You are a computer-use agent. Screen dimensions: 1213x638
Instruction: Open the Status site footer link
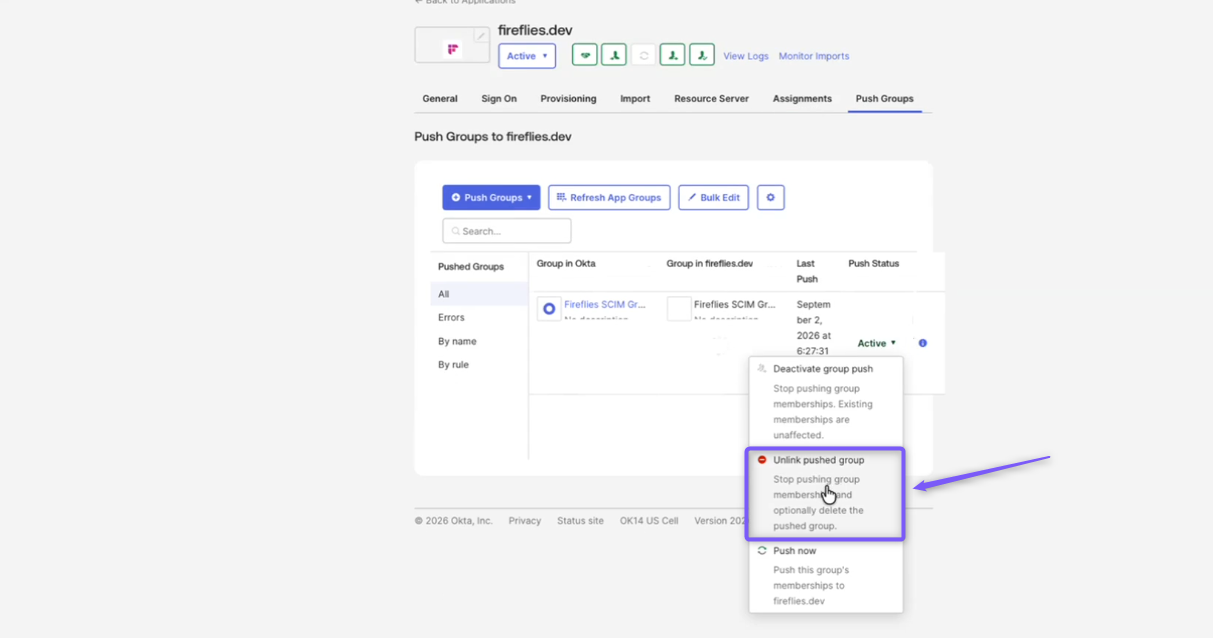(580, 521)
